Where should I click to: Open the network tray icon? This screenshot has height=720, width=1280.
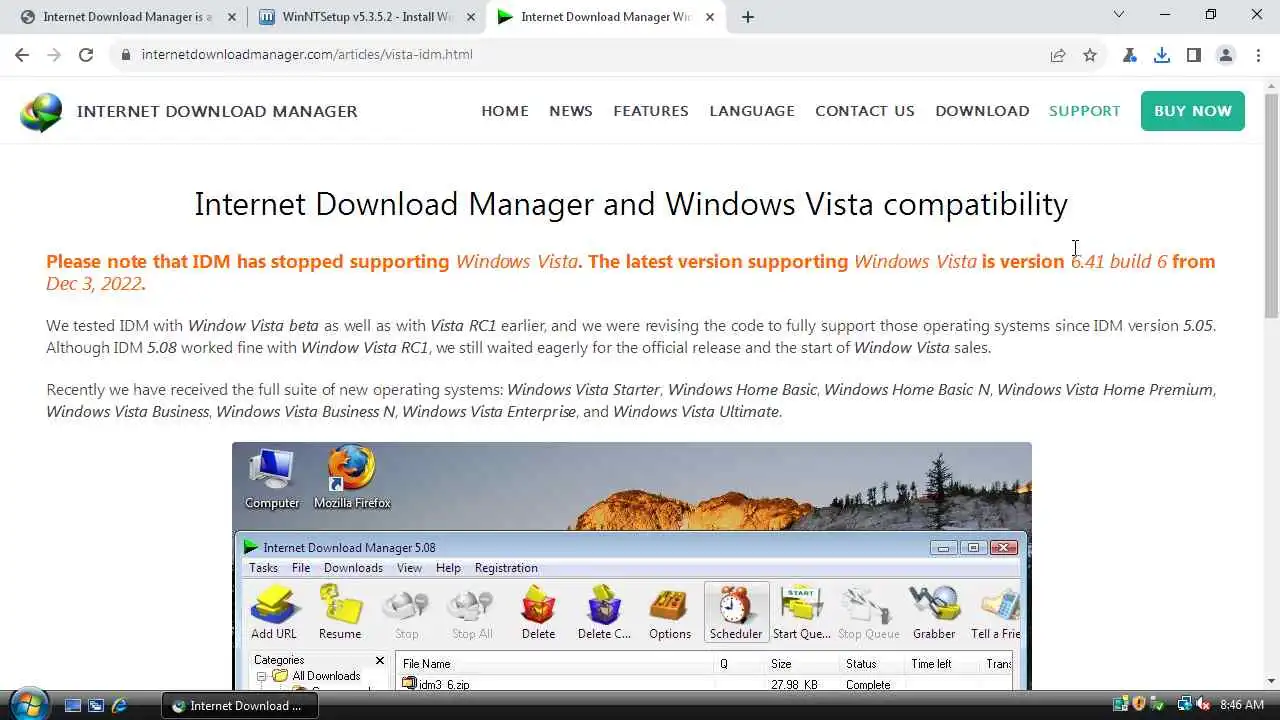coord(1184,705)
